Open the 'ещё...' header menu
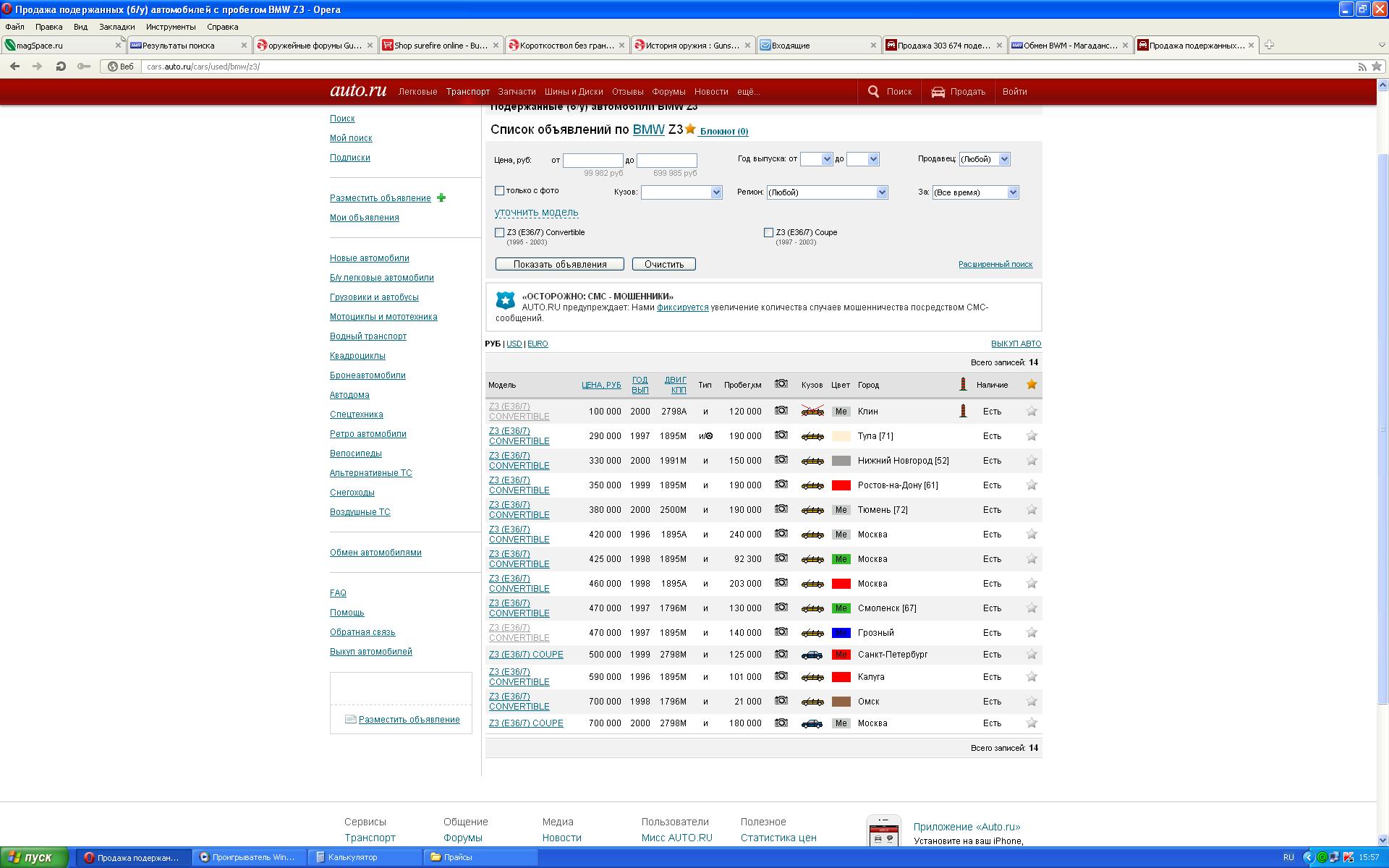This screenshot has height=868, width=1389. point(748,92)
